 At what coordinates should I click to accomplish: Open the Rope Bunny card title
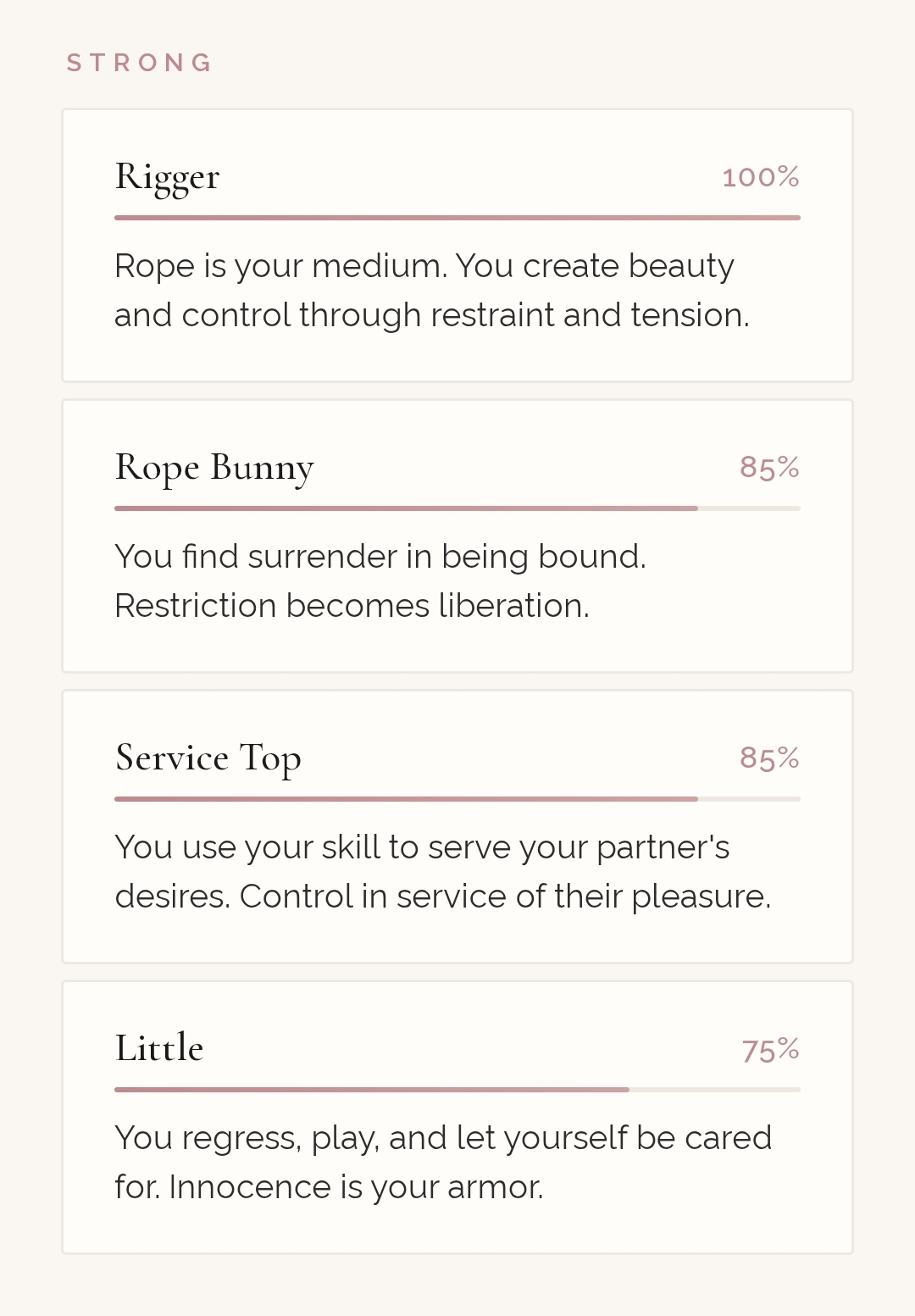(214, 467)
